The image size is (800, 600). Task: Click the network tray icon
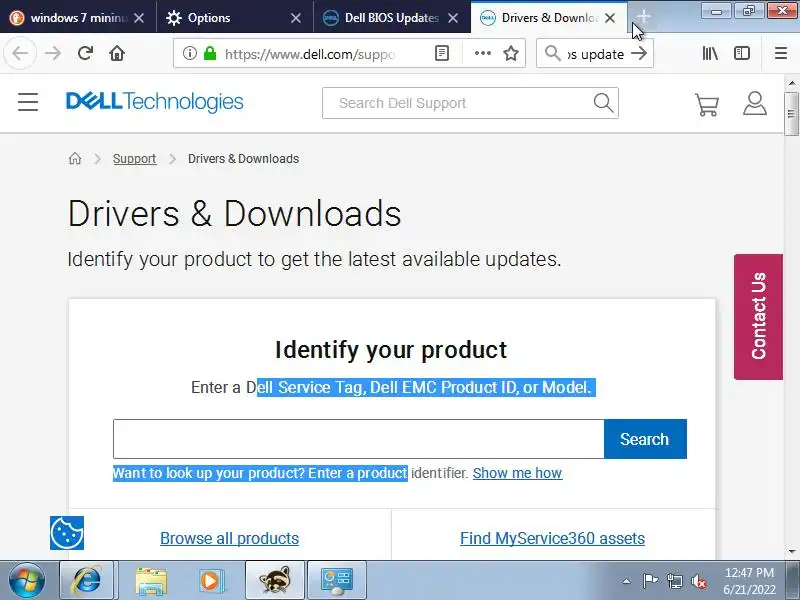click(x=675, y=581)
